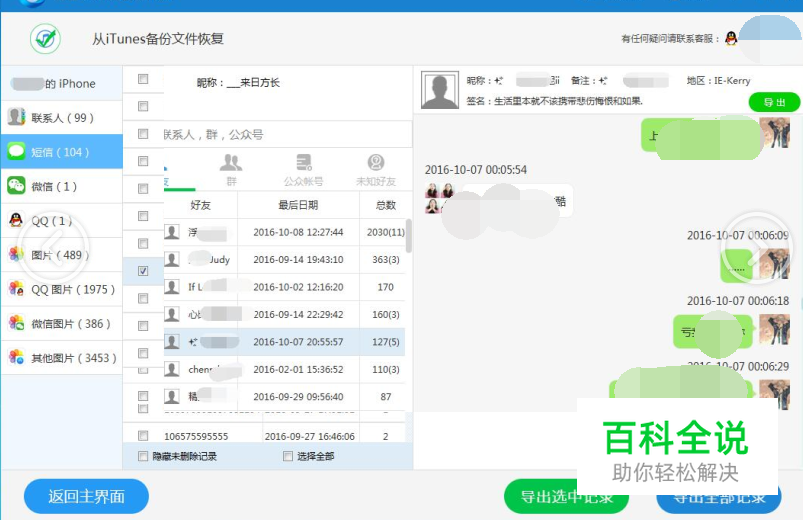The image size is (803, 520).
Task: Sort by the 最后日期 column header
Action: point(298,205)
